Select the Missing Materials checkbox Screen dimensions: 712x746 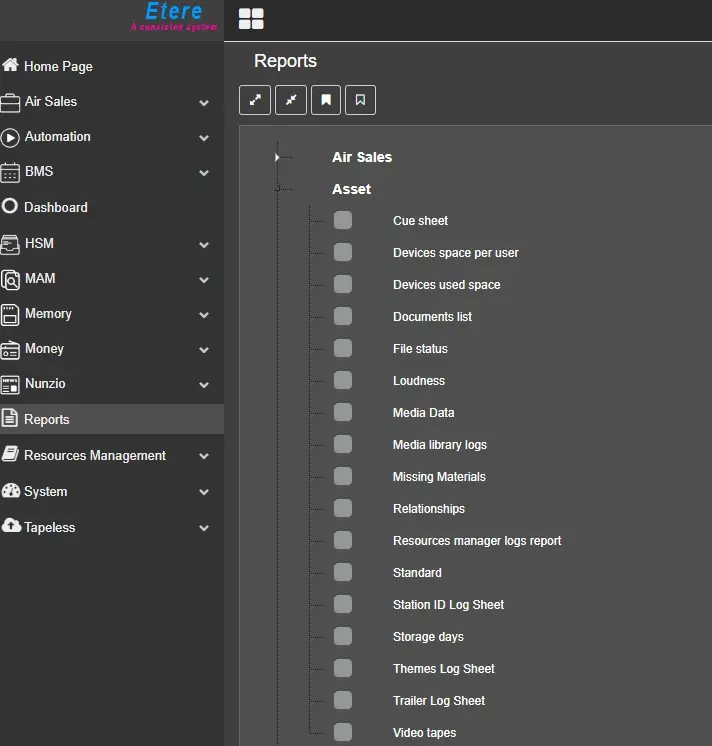pyautogui.click(x=343, y=477)
